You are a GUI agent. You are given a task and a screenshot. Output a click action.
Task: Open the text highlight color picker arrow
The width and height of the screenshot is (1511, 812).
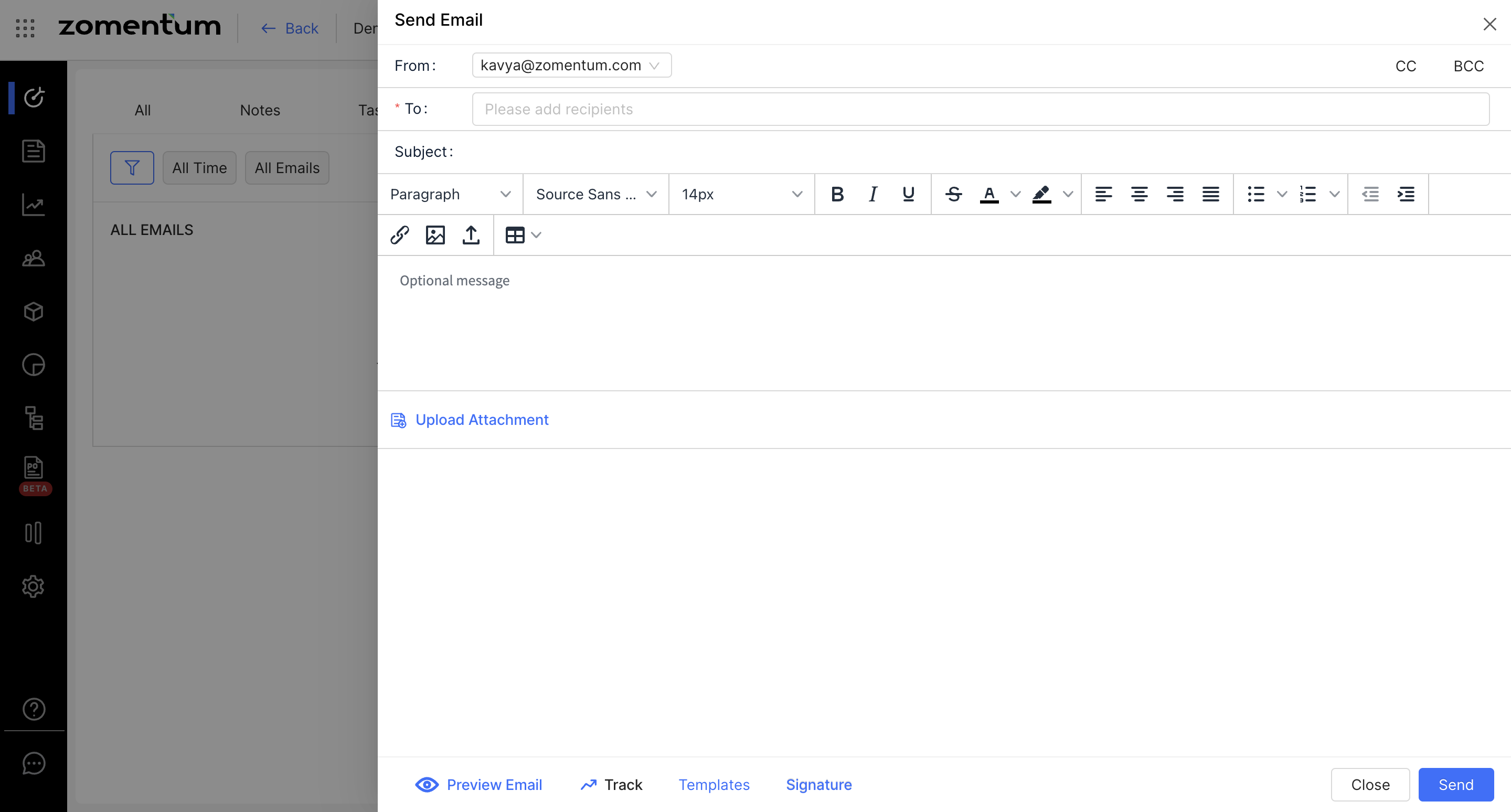pyautogui.click(x=1068, y=194)
